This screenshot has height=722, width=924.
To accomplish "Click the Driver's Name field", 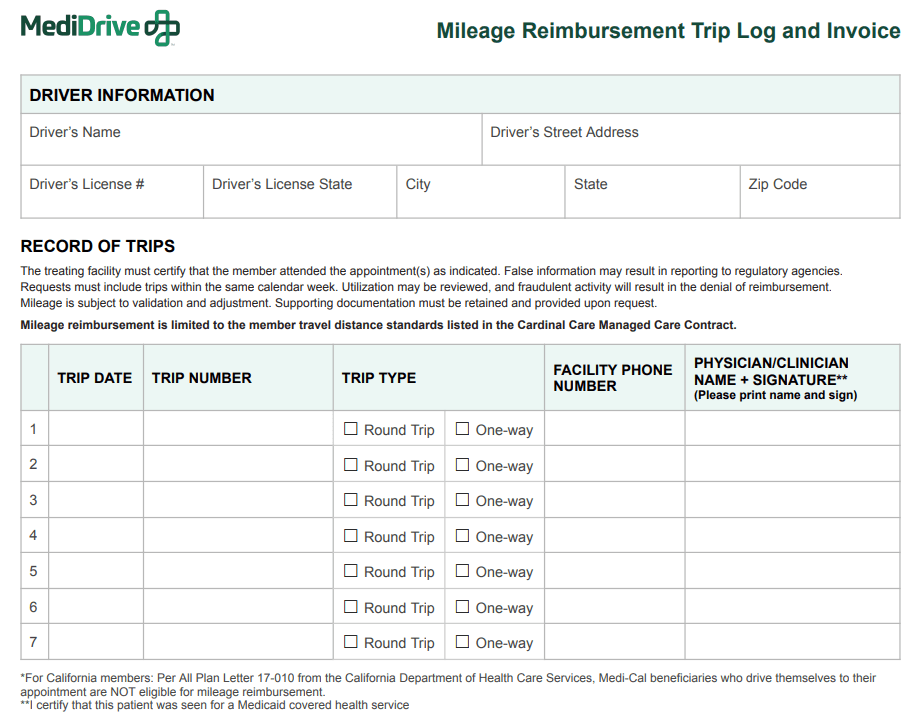I will point(252,139).
